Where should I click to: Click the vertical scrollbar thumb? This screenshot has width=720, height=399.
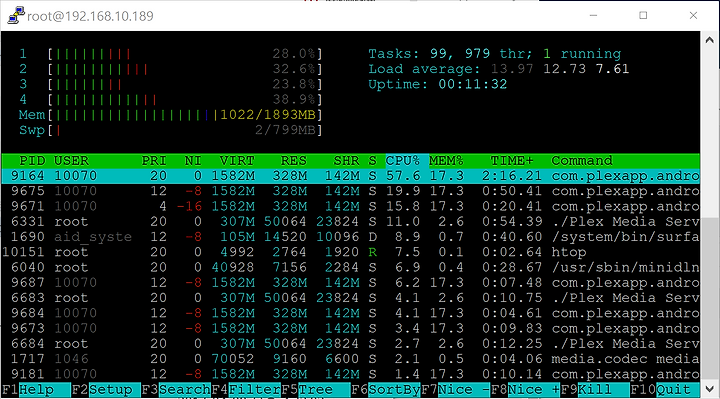(x=709, y=298)
